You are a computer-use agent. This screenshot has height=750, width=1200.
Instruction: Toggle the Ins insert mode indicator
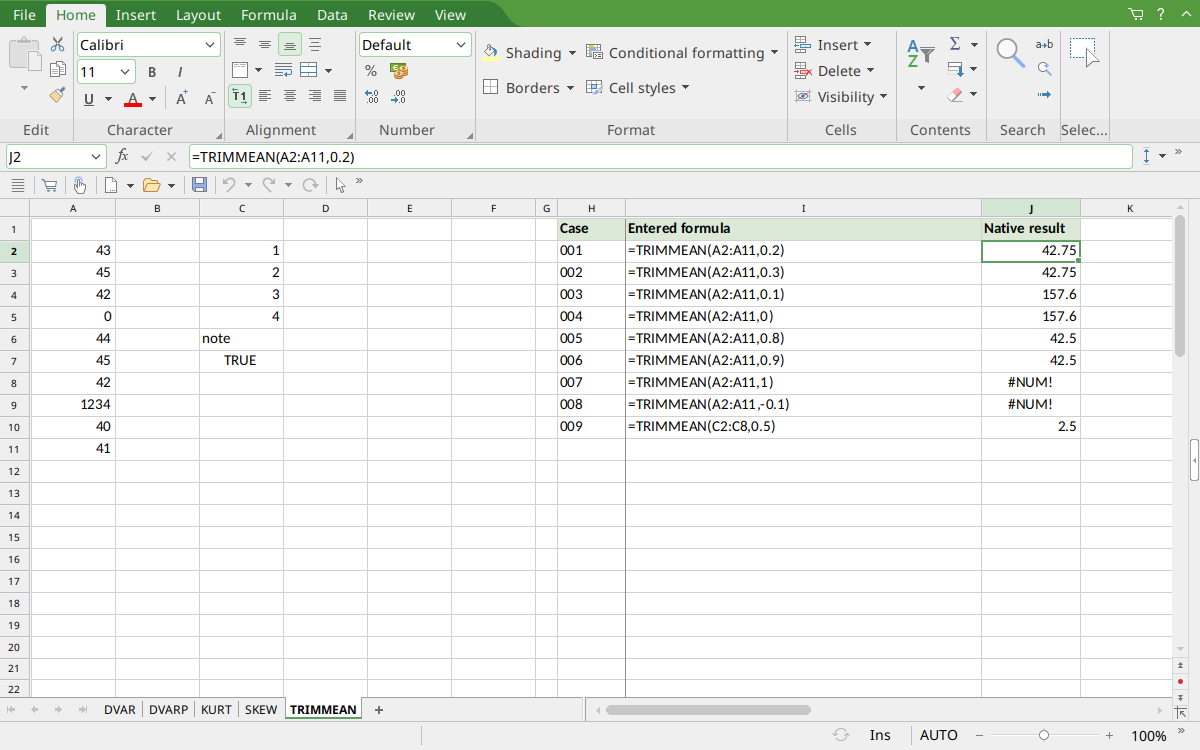click(880, 735)
